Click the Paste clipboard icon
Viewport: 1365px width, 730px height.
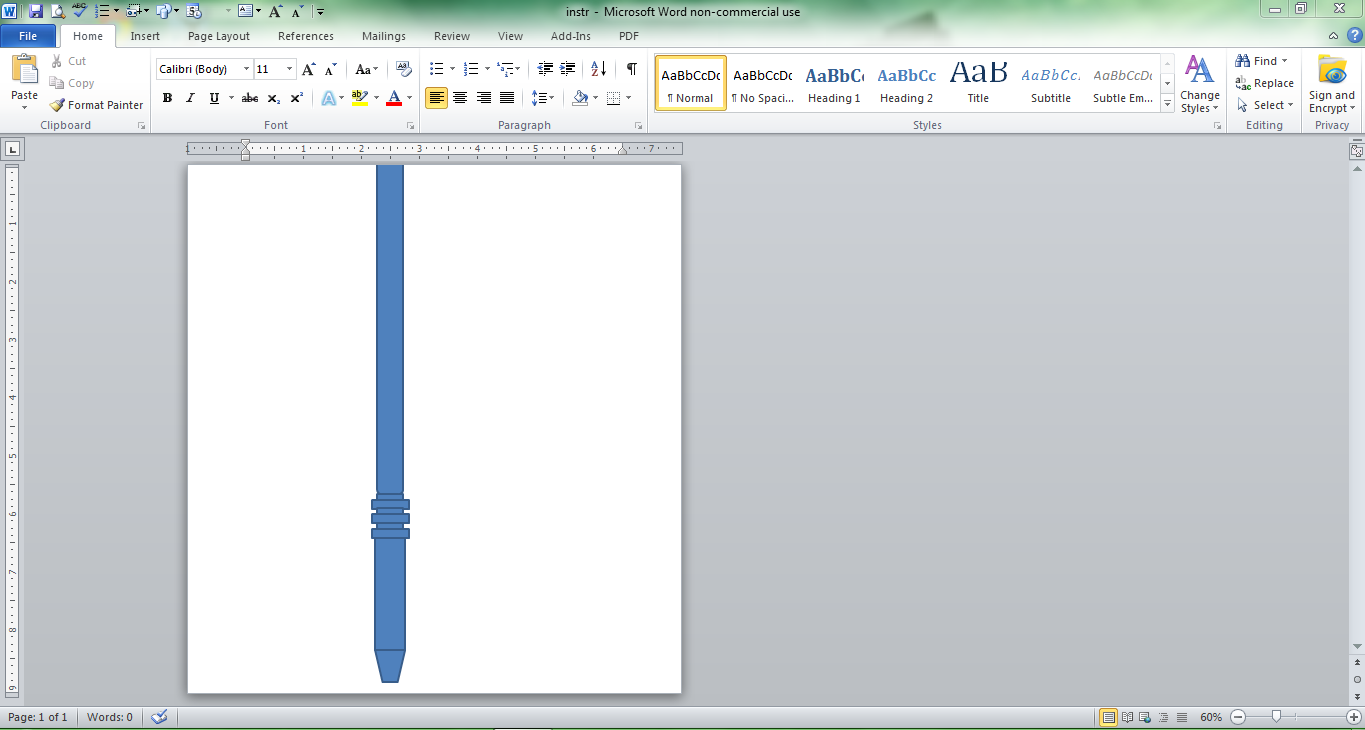24,70
